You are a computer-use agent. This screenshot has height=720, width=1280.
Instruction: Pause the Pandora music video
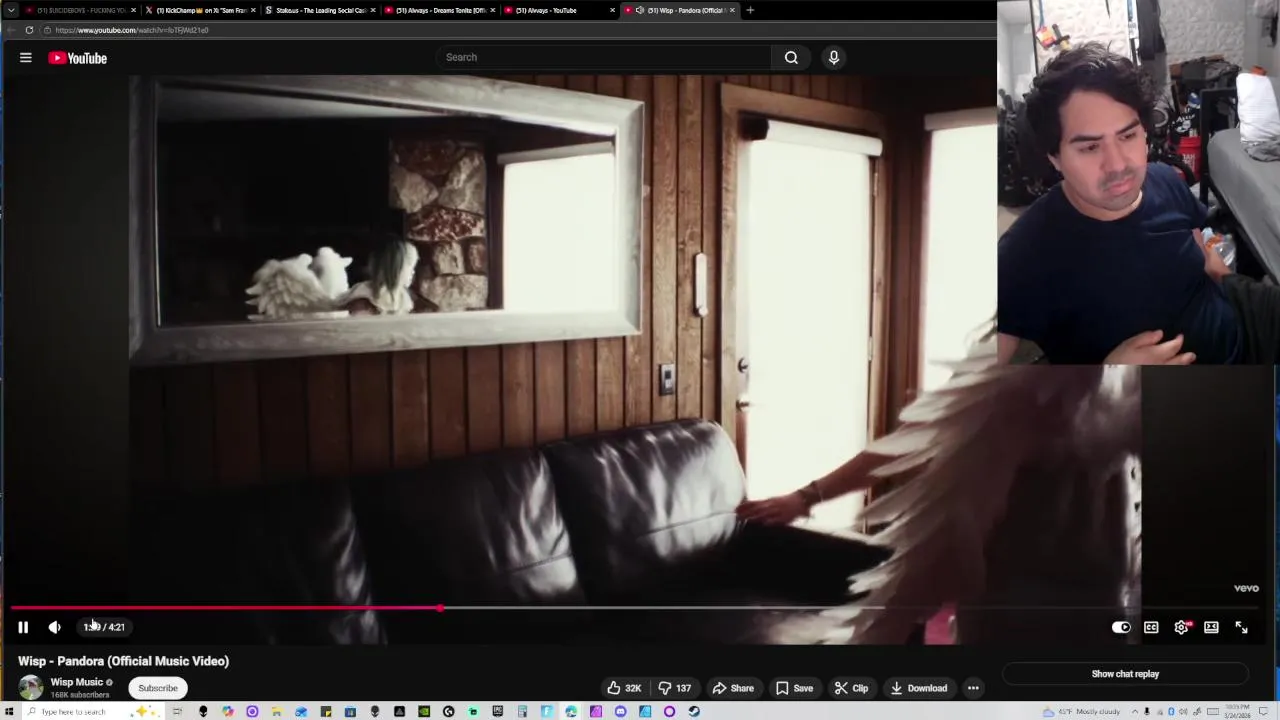coord(23,627)
